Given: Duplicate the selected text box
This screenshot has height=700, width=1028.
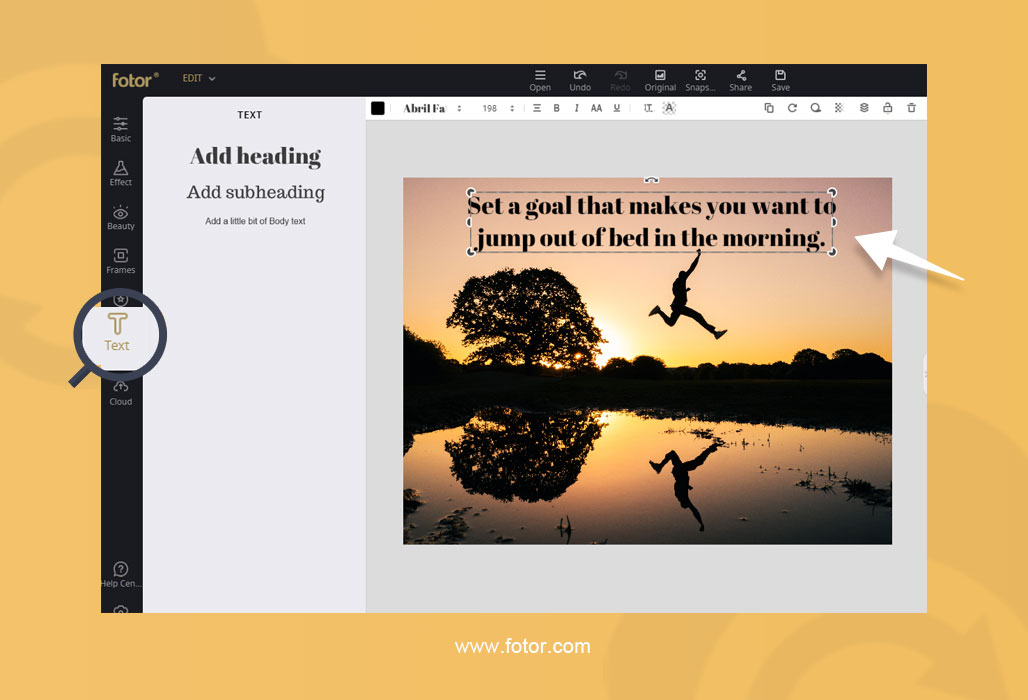Looking at the screenshot, I should 769,108.
